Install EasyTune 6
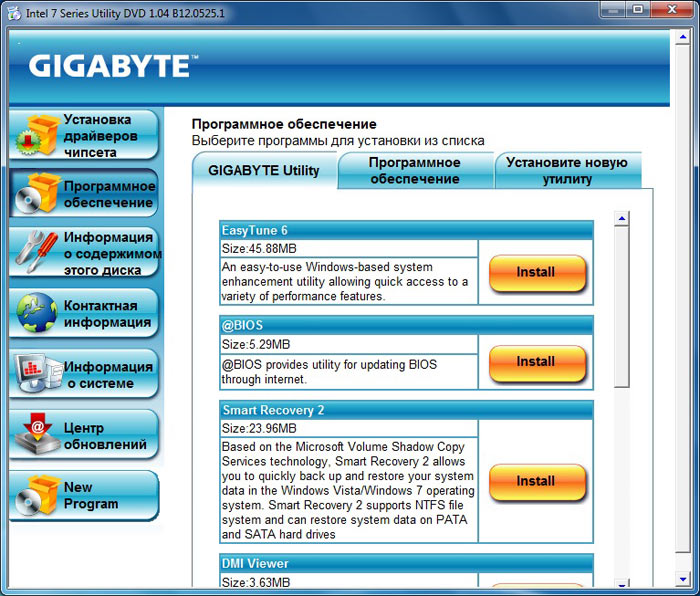 point(537,272)
